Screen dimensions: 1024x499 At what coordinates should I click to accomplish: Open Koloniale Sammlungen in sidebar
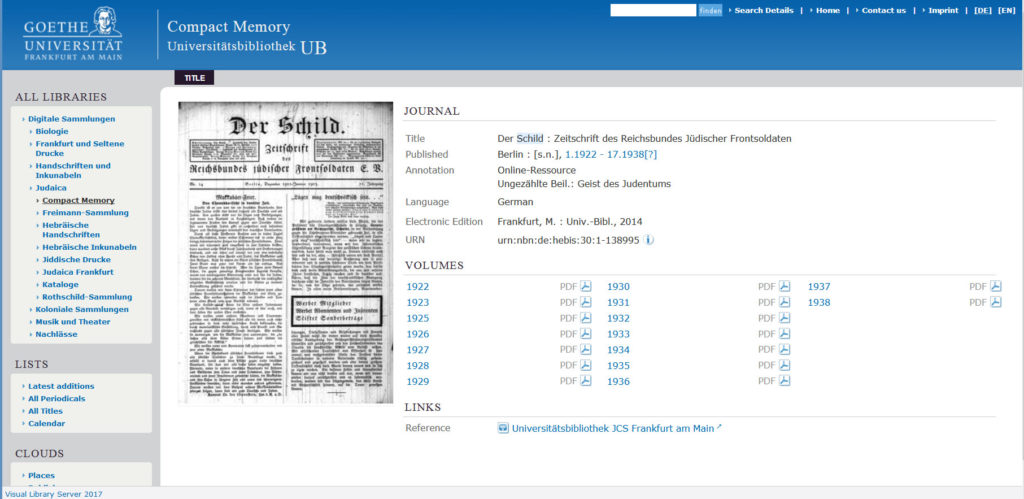click(82, 310)
